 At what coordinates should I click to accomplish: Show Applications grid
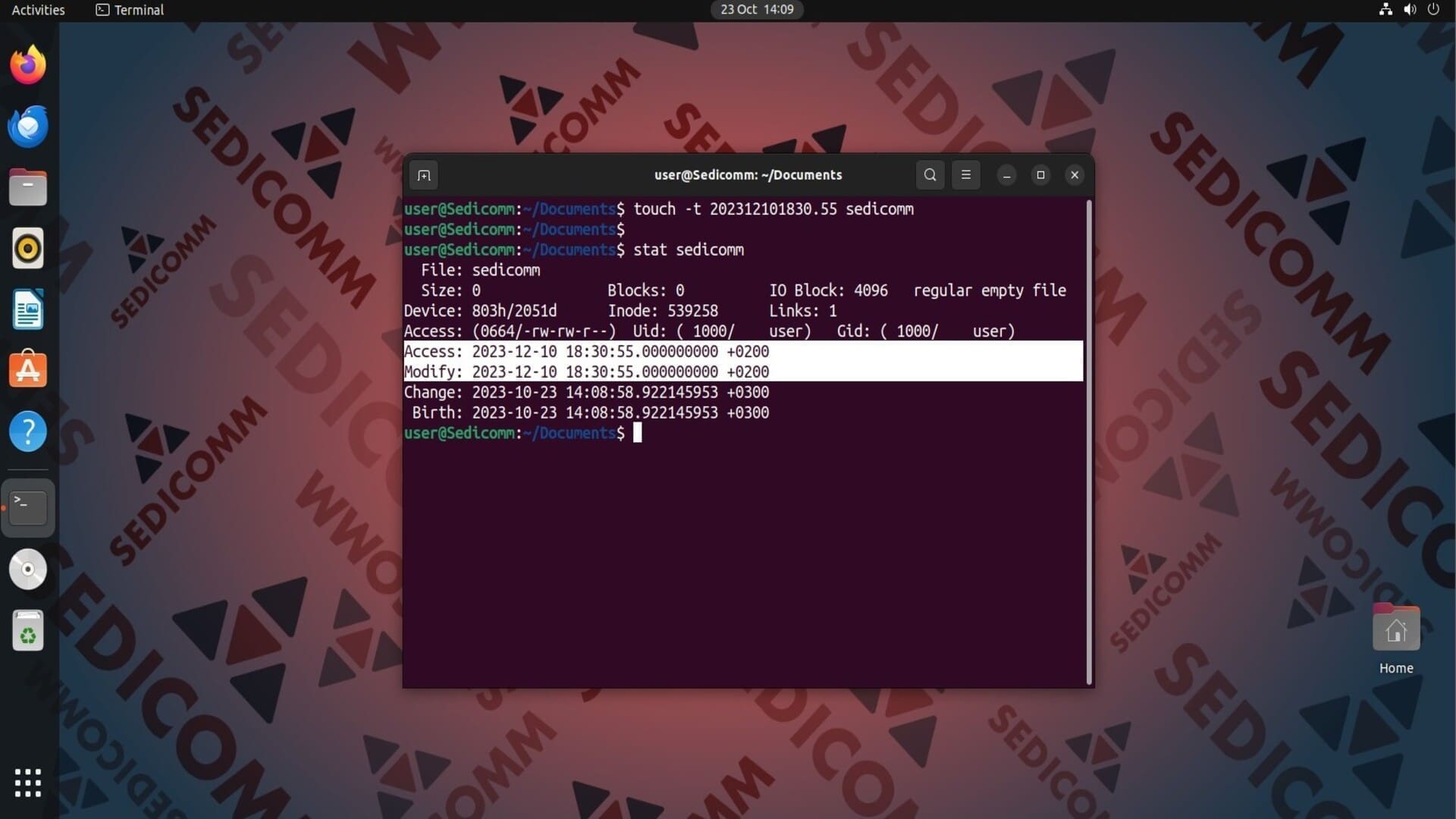click(28, 783)
